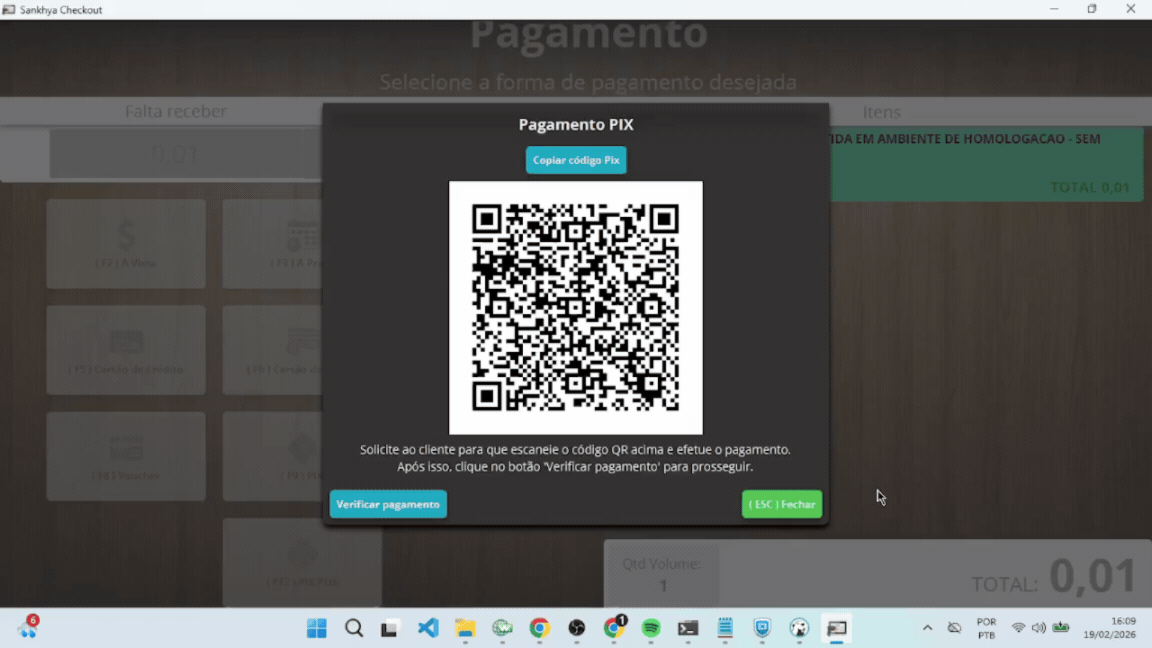Launch Visual Studio Code from taskbar

[428, 628]
